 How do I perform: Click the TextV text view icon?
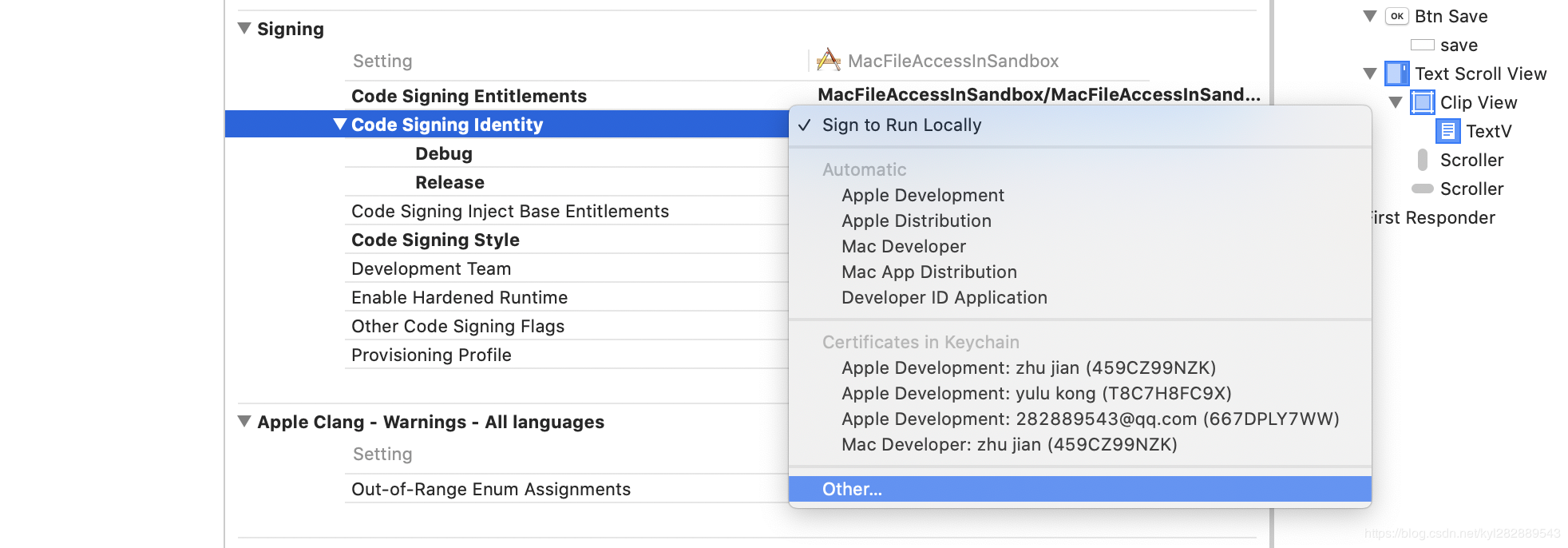point(1447,131)
